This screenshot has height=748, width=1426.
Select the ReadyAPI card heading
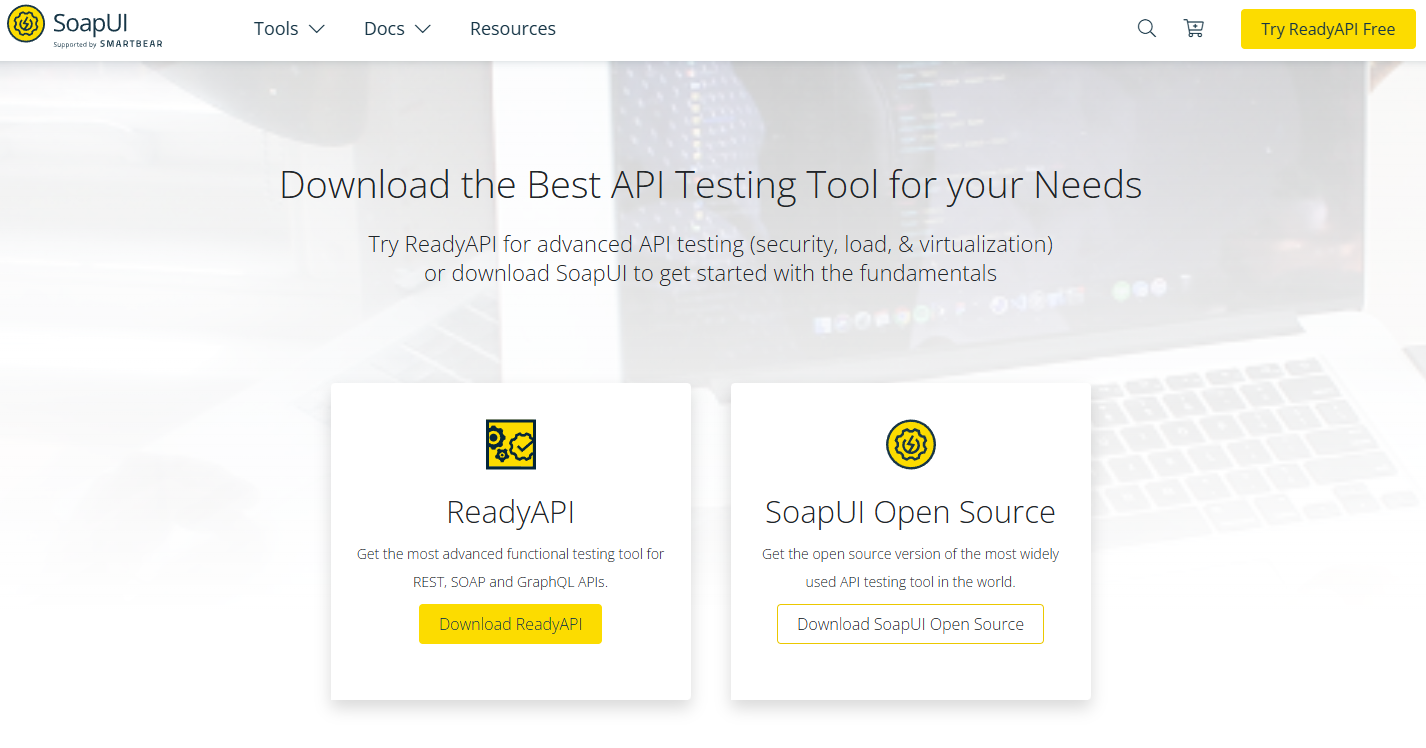pos(511,512)
